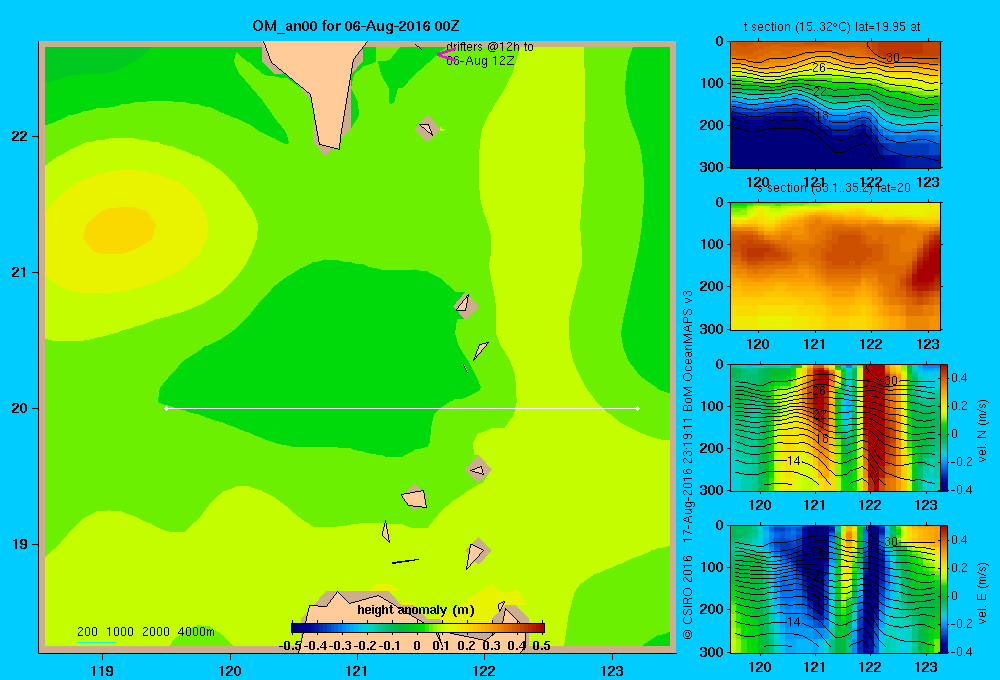Click the vel. E colorbar strip
The image size is (1000, 680).
point(944,589)
